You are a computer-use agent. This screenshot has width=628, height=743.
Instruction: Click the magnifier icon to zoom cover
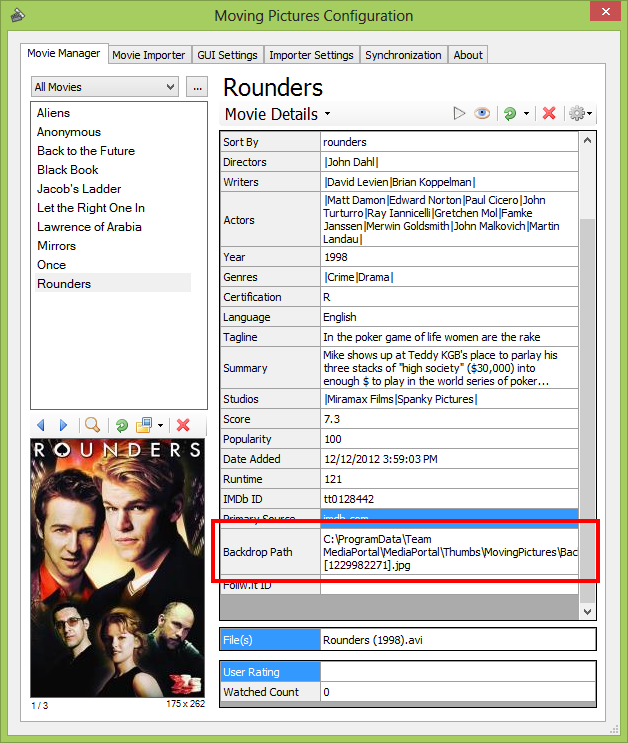coord(92,425)
